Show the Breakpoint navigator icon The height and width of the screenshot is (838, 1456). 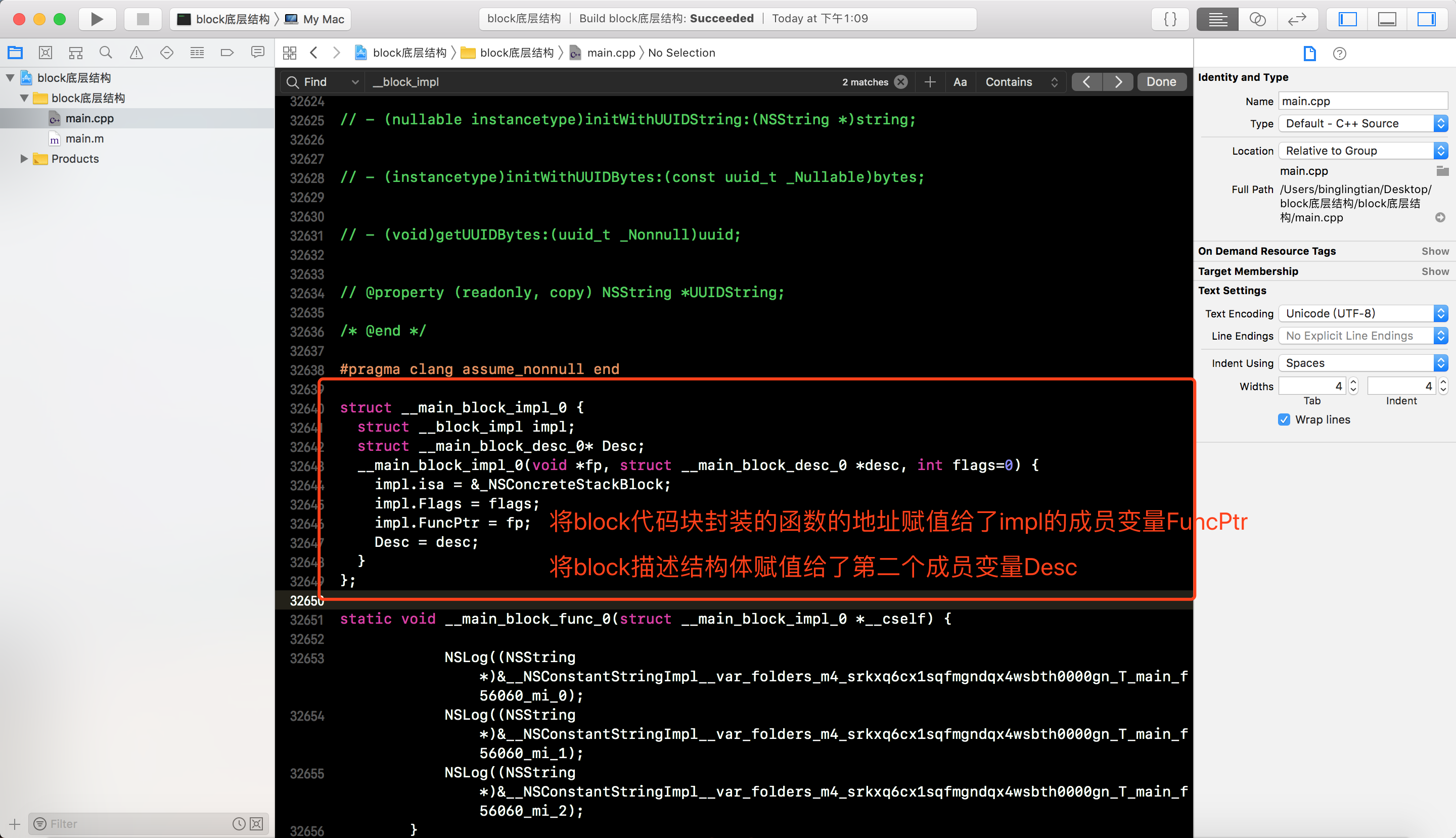tap(227, 53)
